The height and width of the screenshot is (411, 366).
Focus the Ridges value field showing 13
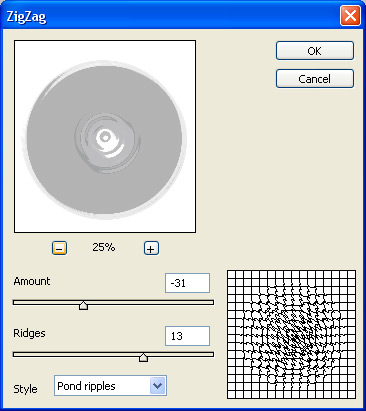(187, 336)
